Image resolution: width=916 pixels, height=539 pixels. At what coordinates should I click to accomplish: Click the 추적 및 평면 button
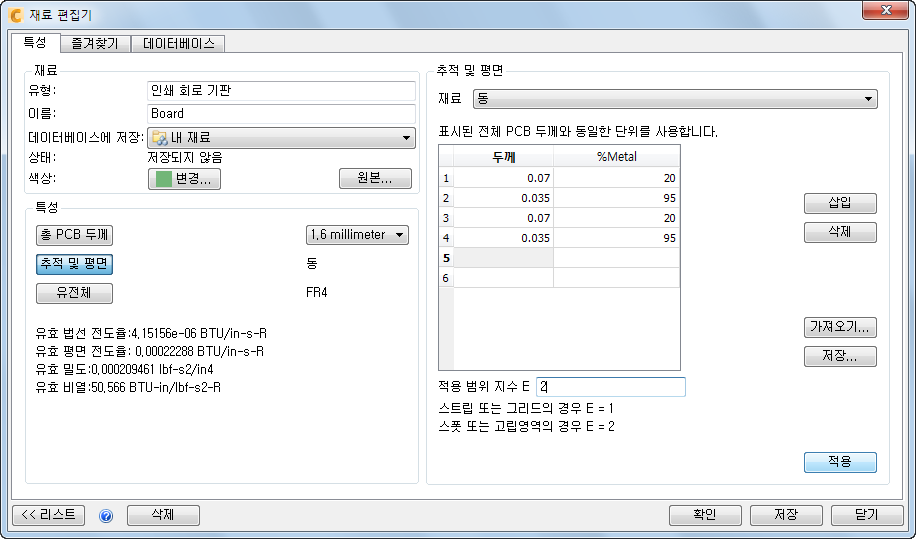point(74,264)
